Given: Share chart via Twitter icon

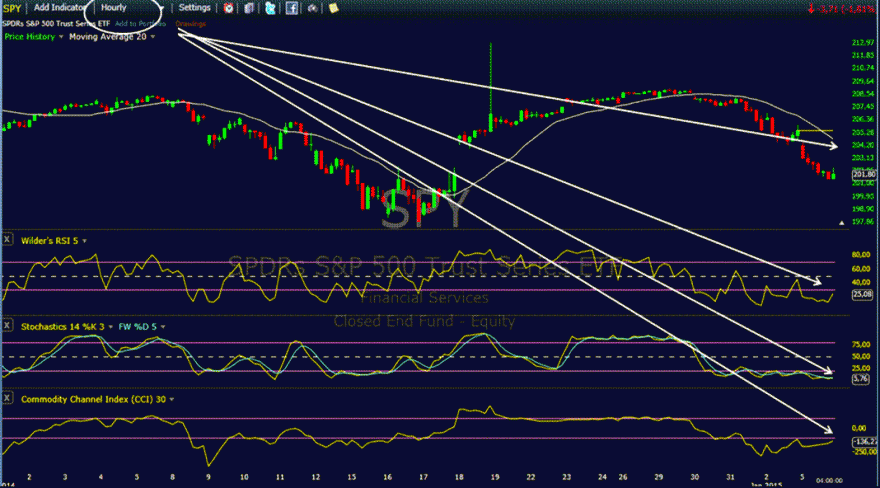Looking at the screenshot, I should pyautogui.click(x=270, y=8).
